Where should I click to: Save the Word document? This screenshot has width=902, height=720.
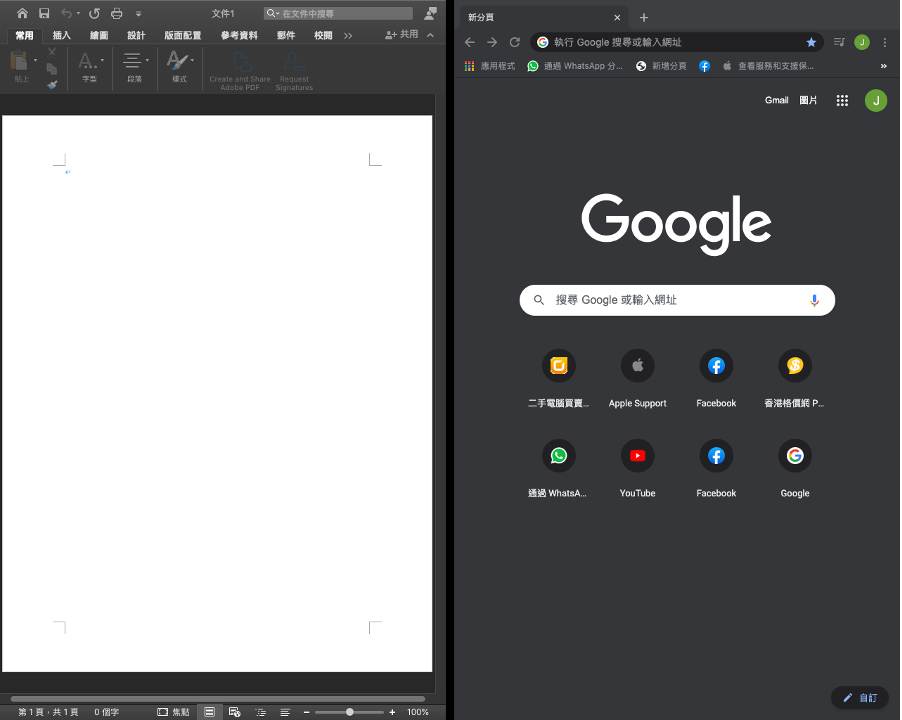pyautogui.click(x=44, y=13)
